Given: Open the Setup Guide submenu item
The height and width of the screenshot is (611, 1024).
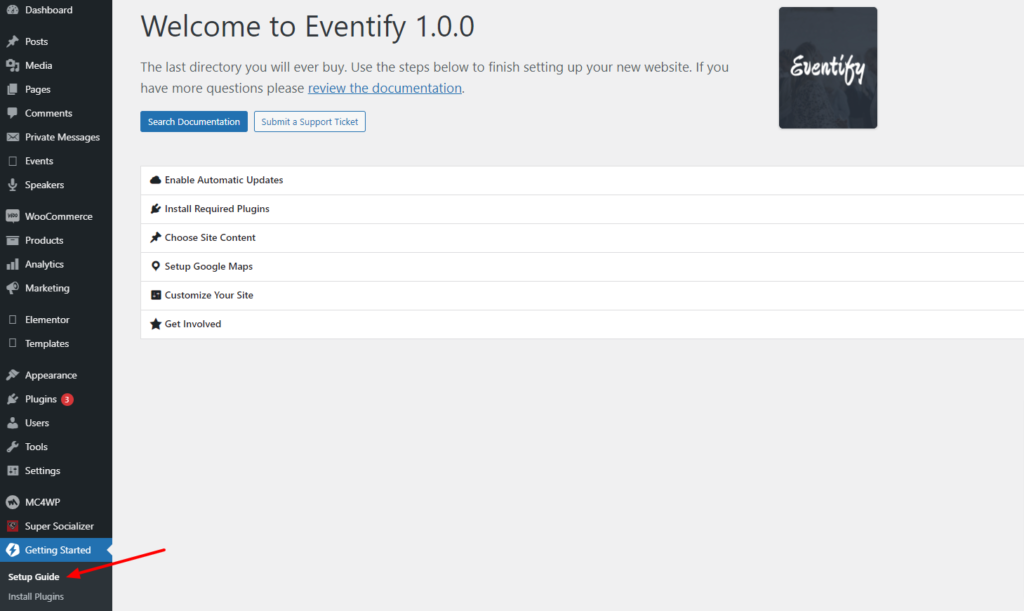Looking at the screenshot, I should pyautogui.click(x=34, y=577).
